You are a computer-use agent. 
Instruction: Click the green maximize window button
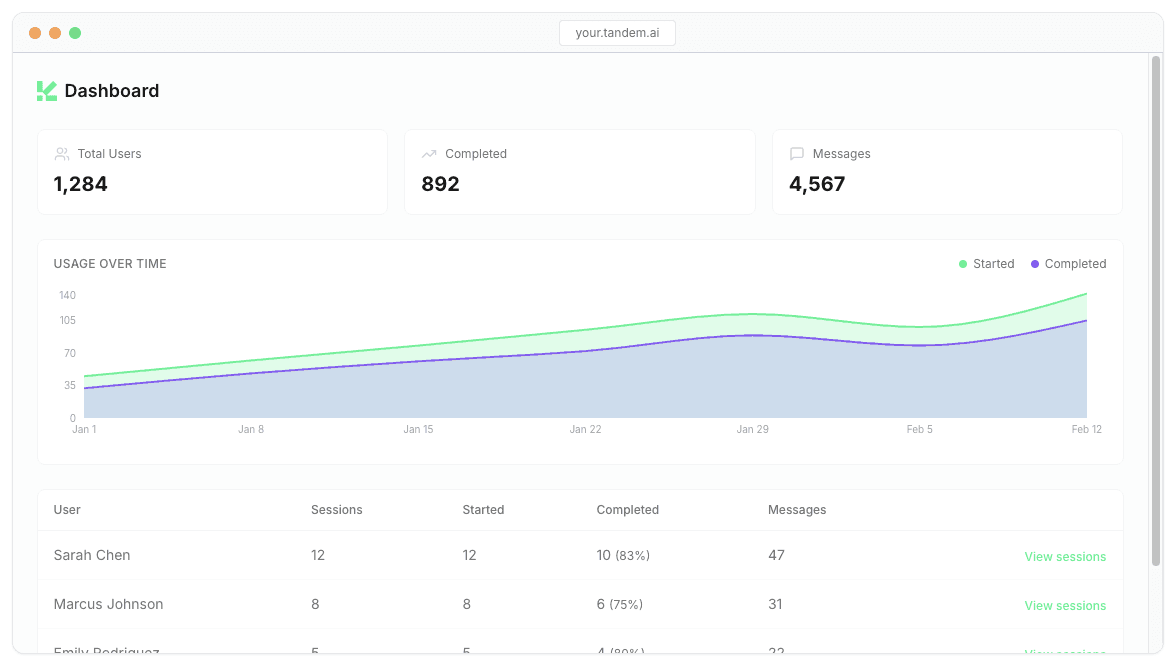(x=75, y=33)
